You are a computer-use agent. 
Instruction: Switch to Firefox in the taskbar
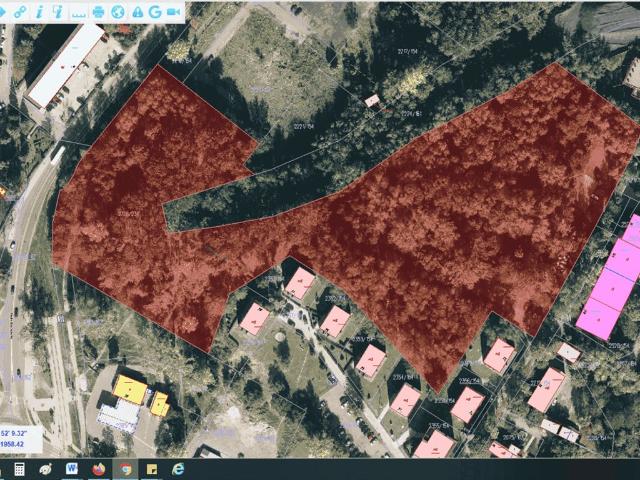98,468
